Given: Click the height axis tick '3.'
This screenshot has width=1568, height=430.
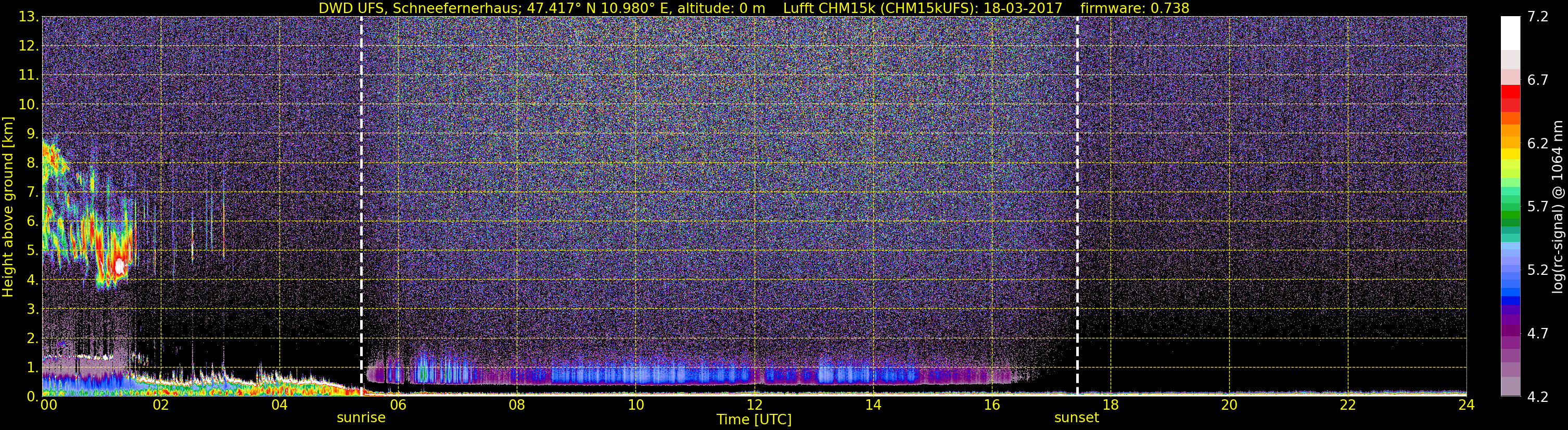Looking at the screenshot, I should tap(32, 309).
